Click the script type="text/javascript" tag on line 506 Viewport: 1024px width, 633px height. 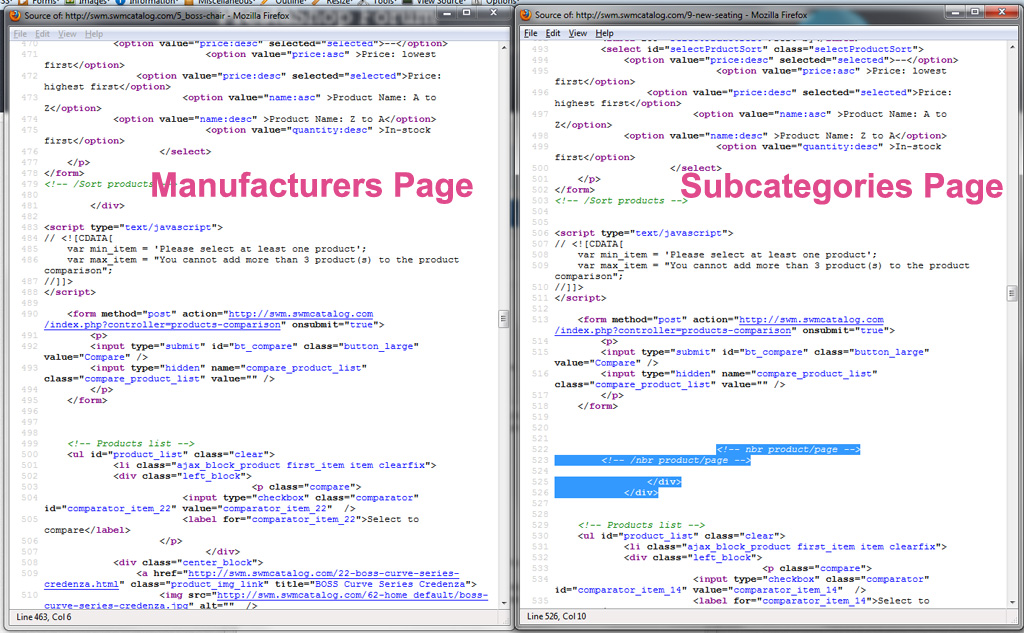[644, 233]
